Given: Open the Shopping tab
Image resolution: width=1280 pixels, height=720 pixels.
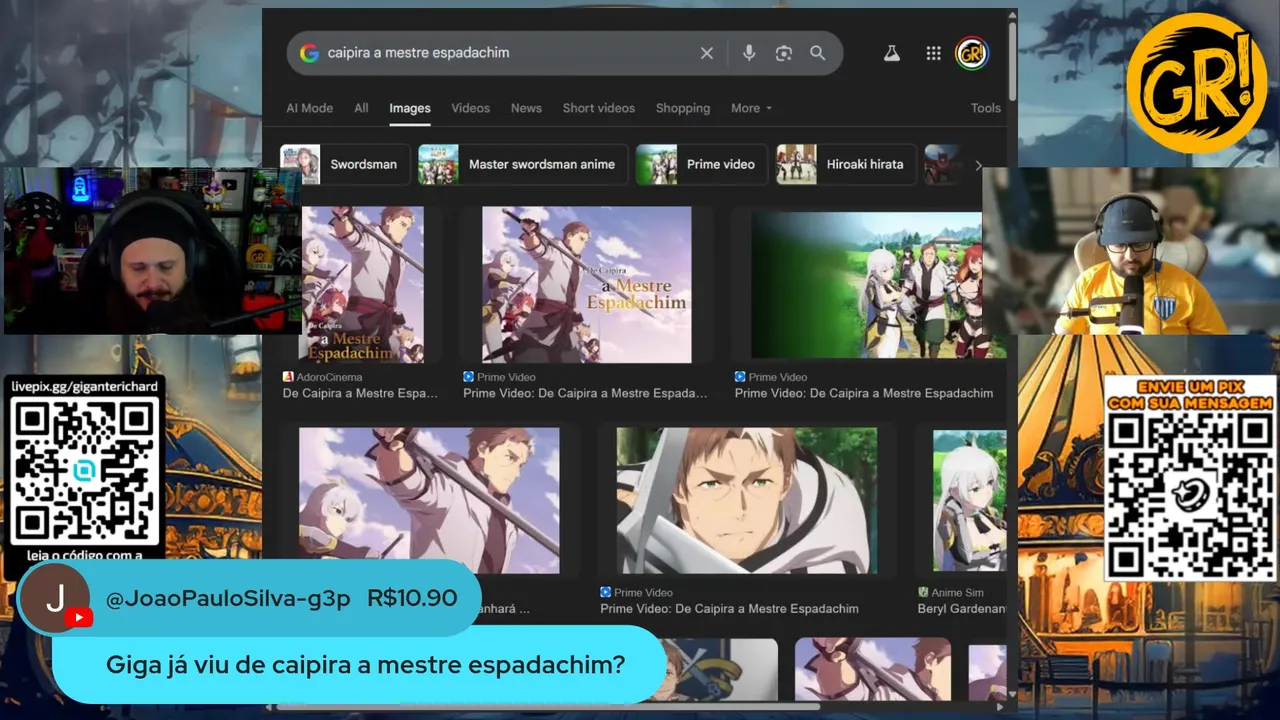Looking at the screenshot, I should tap(683, 108).
